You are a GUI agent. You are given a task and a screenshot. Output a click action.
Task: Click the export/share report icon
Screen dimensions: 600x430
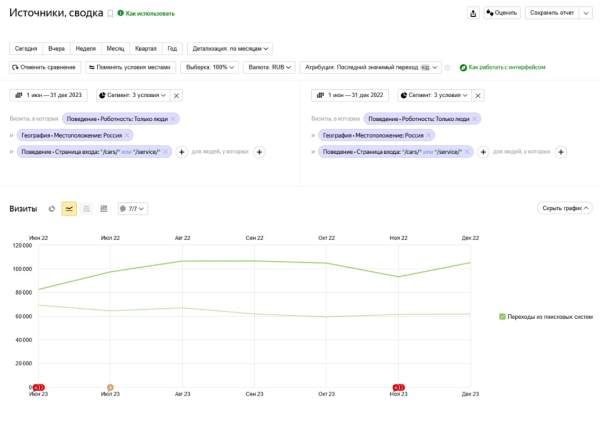[473, 13]
